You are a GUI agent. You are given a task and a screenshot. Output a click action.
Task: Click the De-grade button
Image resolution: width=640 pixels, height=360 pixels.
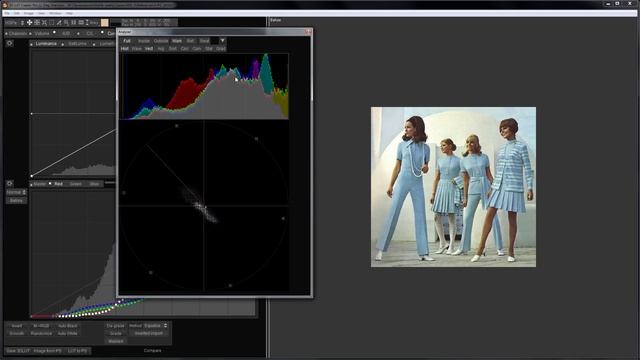[115, 326]
